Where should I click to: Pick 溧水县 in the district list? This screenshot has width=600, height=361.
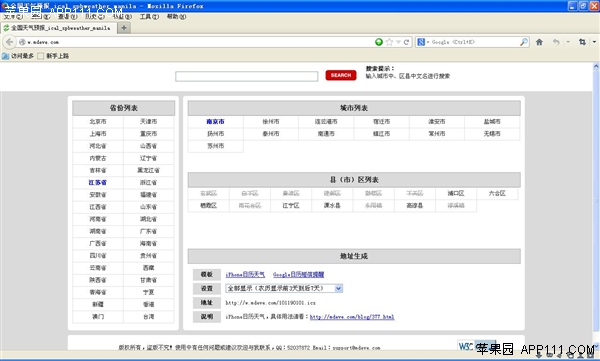[x=332, y=206]
